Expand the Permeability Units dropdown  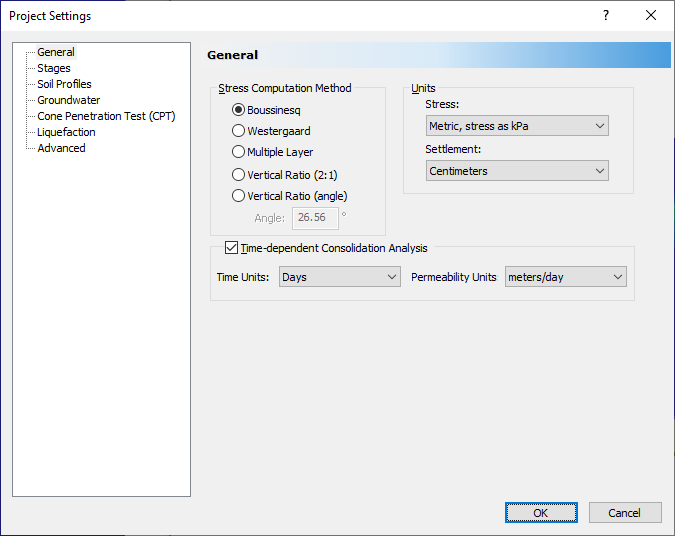[x=565, y=277]
